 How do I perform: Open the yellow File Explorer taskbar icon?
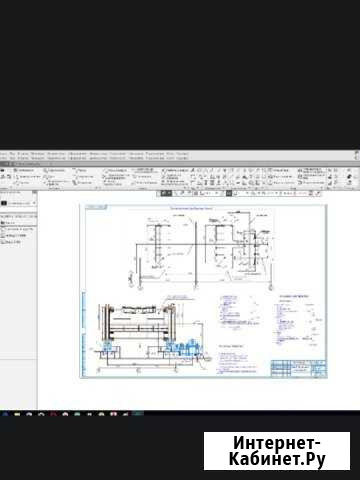[17, 414]
